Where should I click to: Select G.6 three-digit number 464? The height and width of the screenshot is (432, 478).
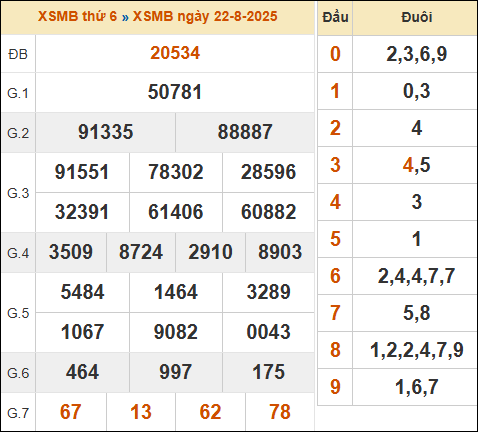(x=82, y=372)
